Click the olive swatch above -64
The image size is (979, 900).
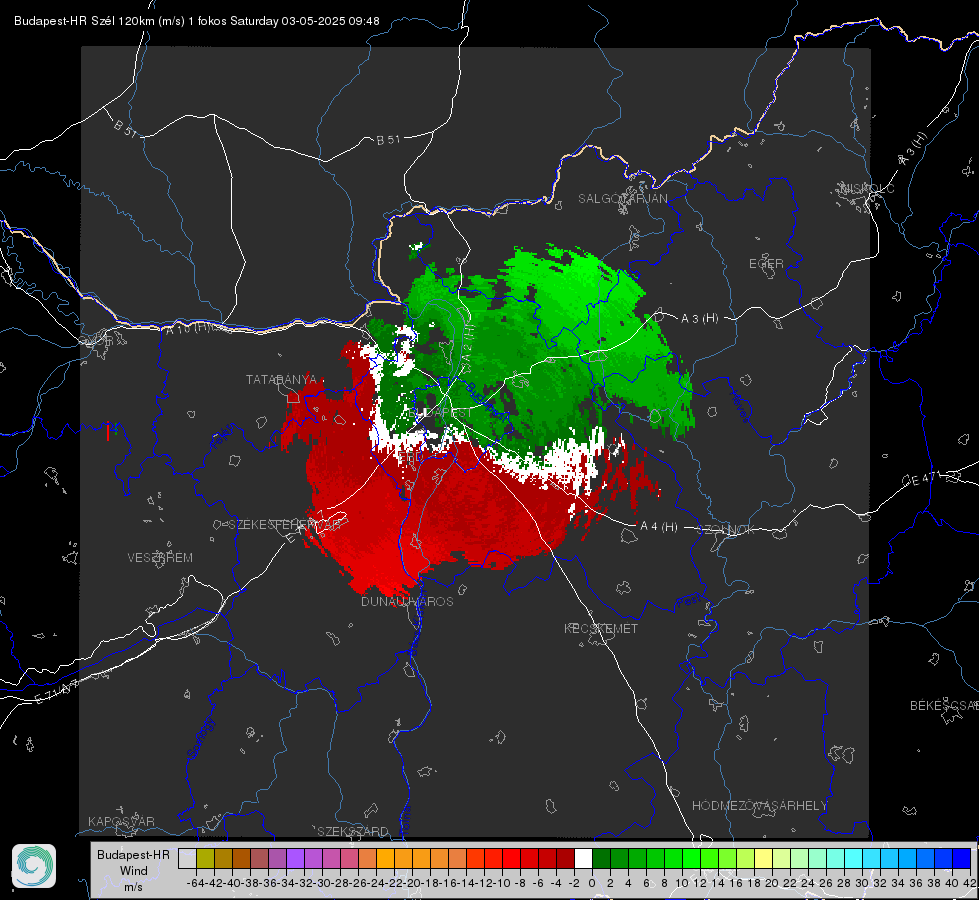coord(205,858)
